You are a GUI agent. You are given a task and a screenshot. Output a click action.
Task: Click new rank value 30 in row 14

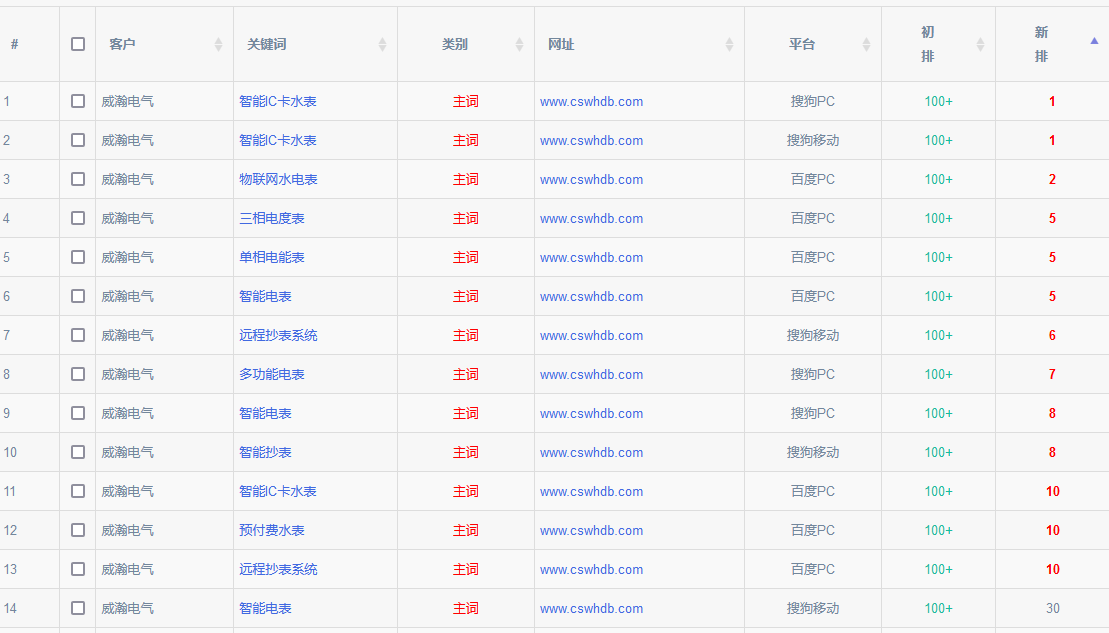(x=1052, y=608)
